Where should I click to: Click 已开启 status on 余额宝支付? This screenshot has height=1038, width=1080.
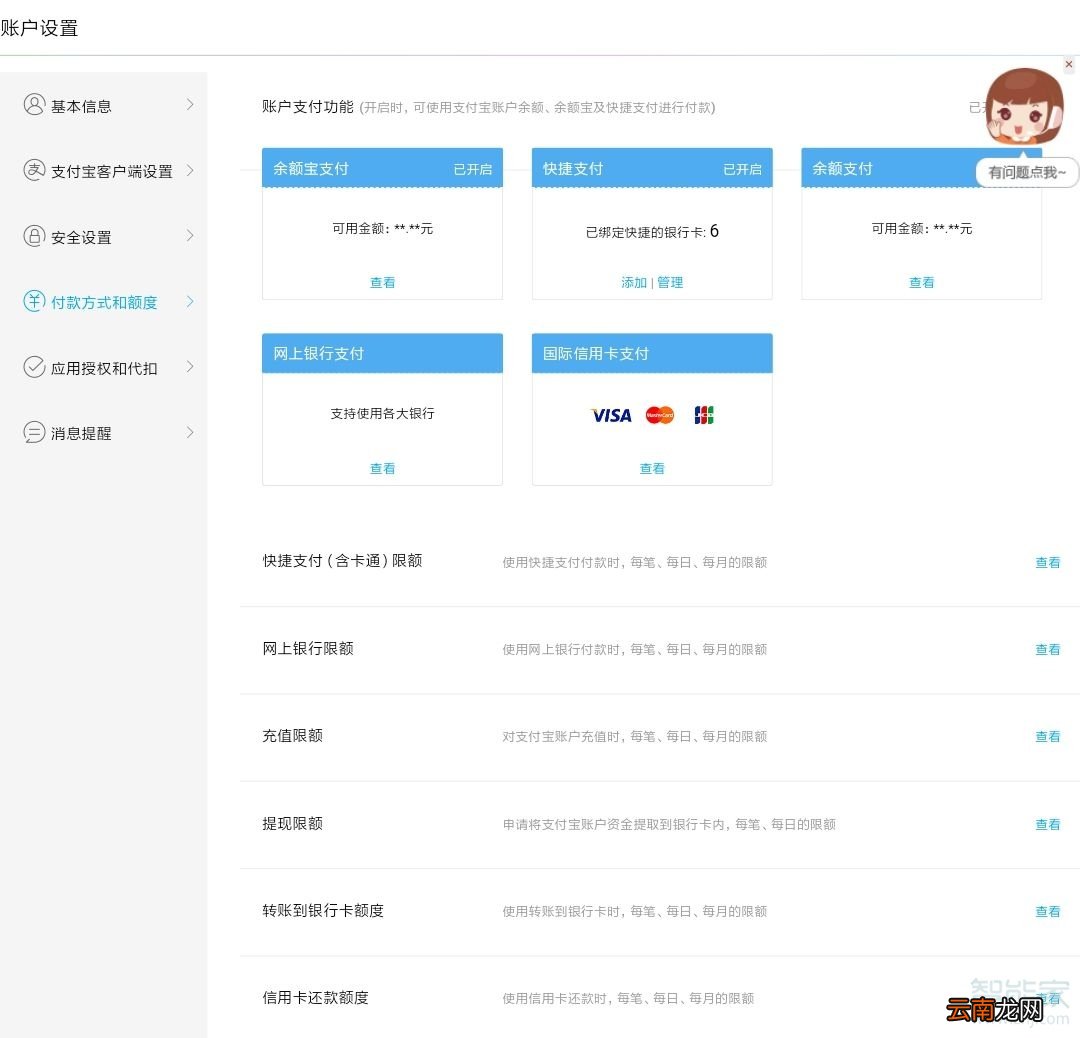click(x=472, y=169)
